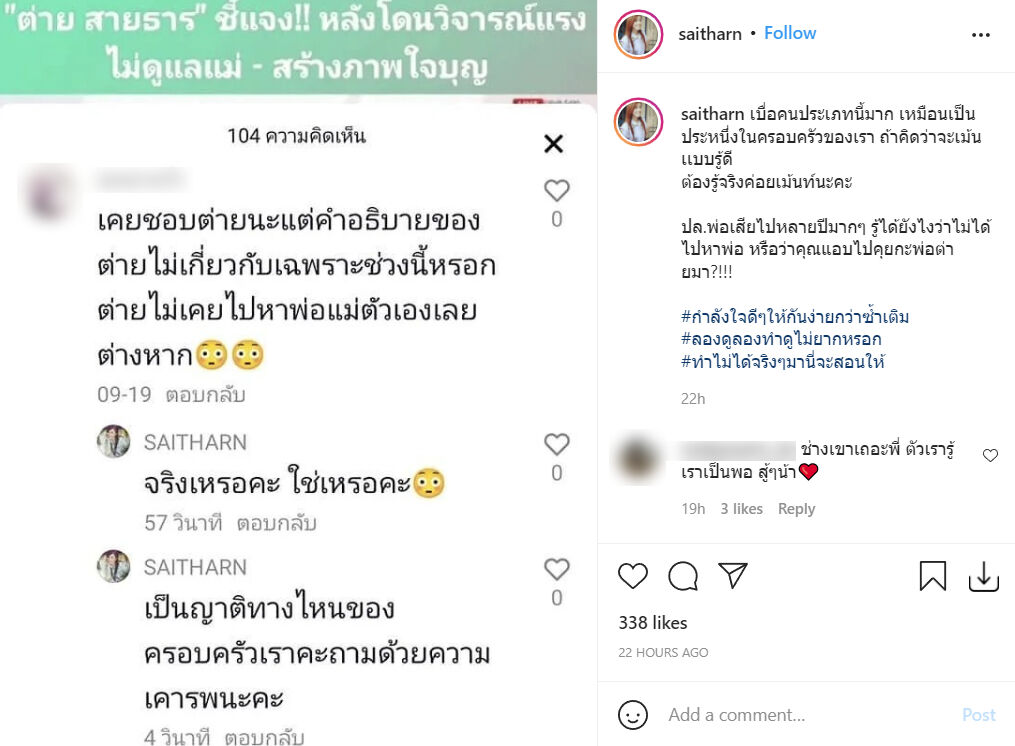This screenshot has width=1015, height=746.
Task: Share post via paper plane icon
Action: point(733,575)
